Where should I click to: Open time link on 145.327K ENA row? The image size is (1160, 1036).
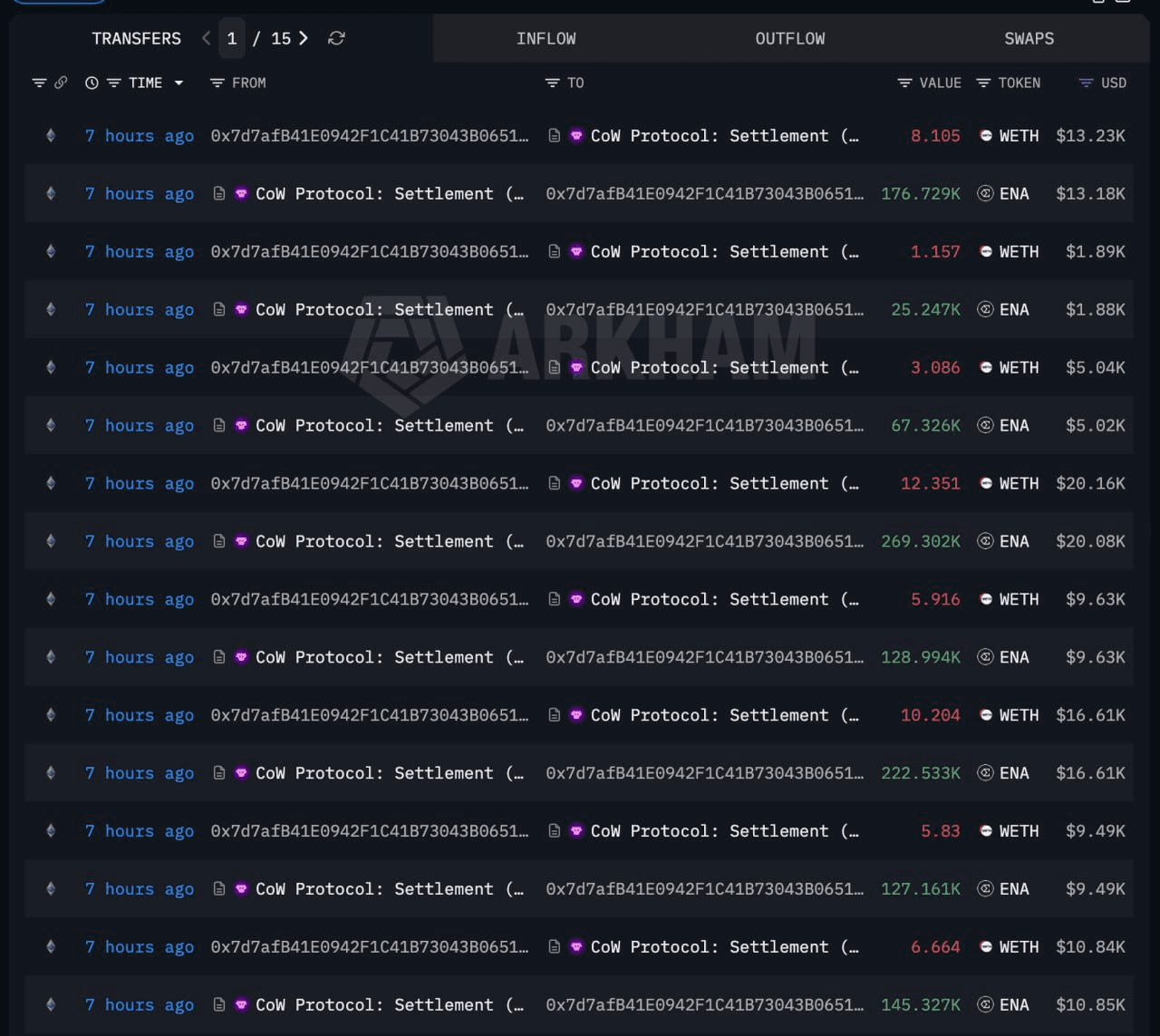click(x=140, y=1005)
